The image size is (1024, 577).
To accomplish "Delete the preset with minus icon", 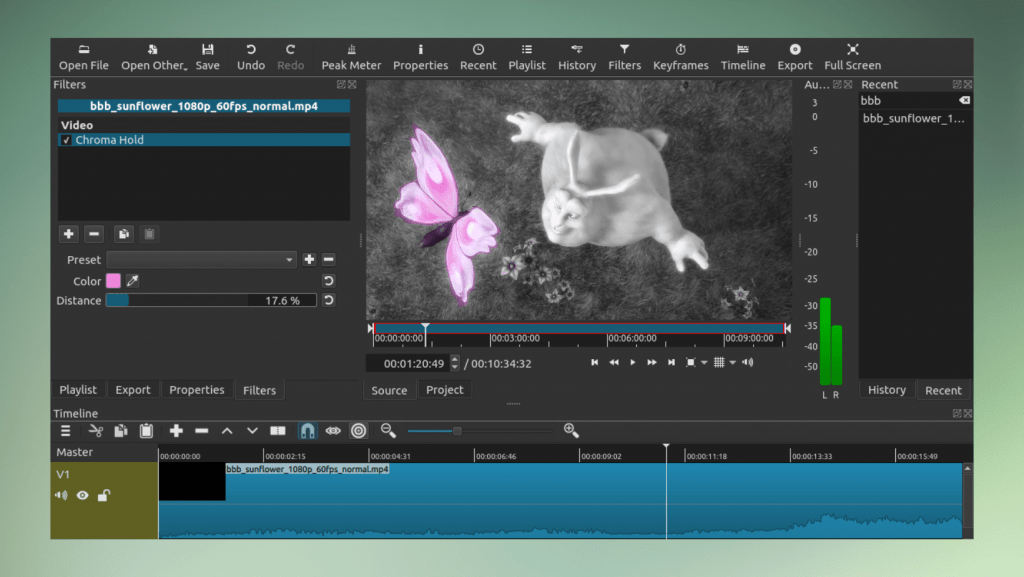I will (x=328, y=260).
